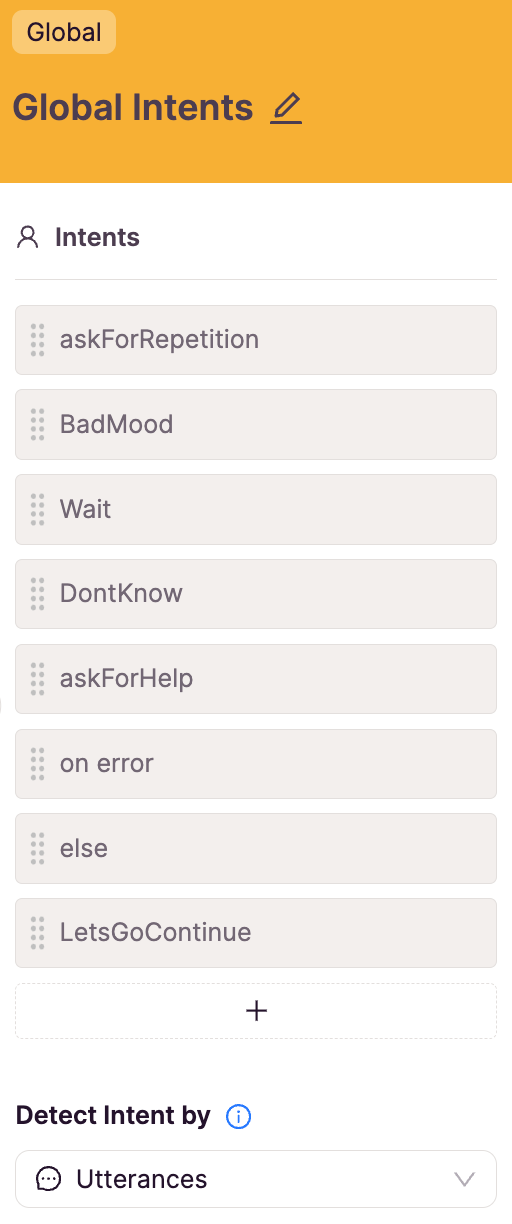Click the drag handle of DontKnow intent
This screenshot has width=512, height=1224.
click(x=38, y=594)
